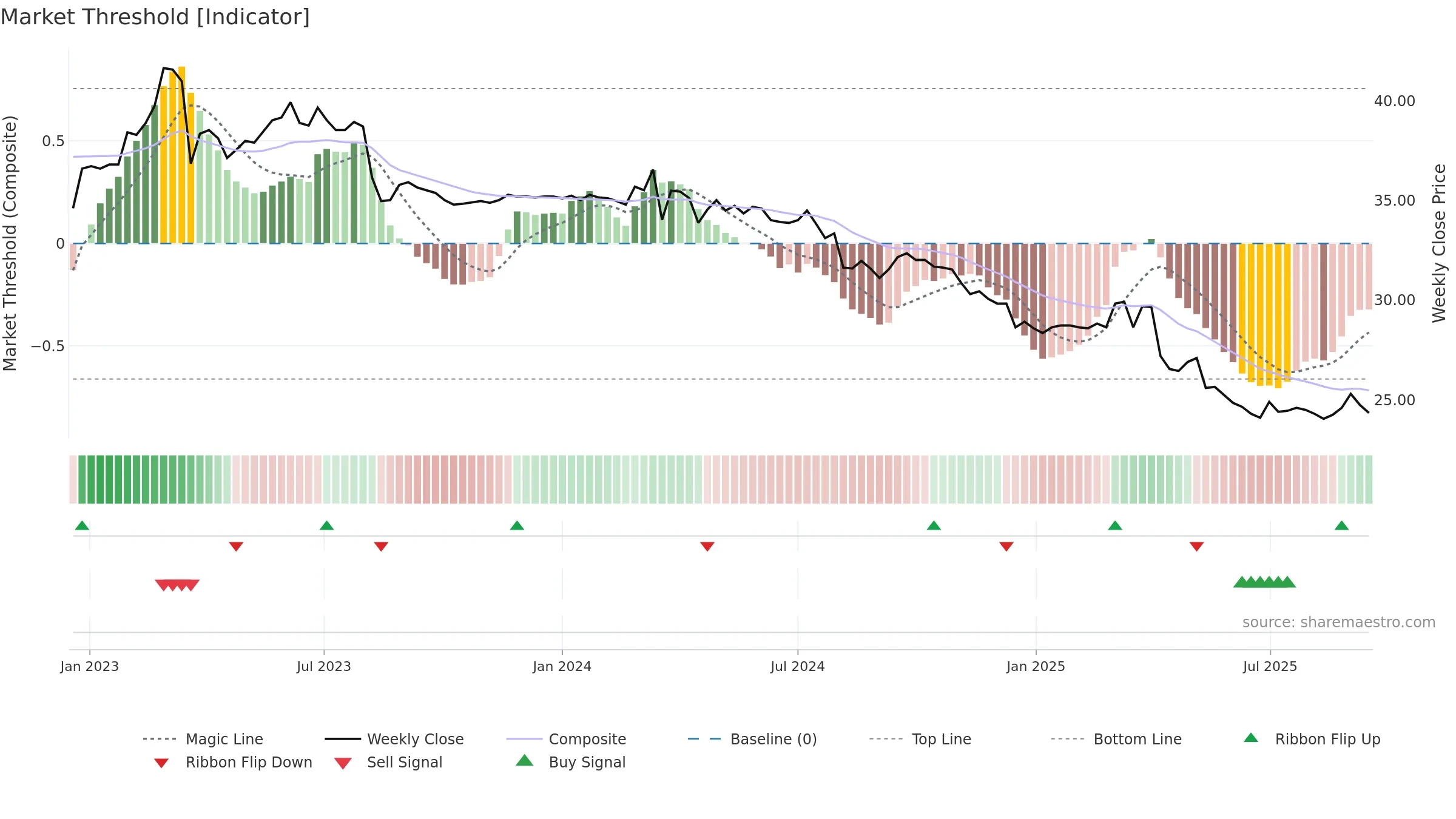Click the ribbon flip up triangle in late 2023
Viewport: 1456px width, 819px height.
[x=517, y=525]
